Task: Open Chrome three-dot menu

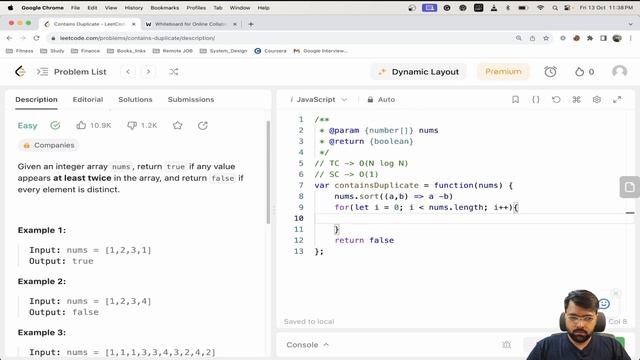Action: (x=631, y=38)
